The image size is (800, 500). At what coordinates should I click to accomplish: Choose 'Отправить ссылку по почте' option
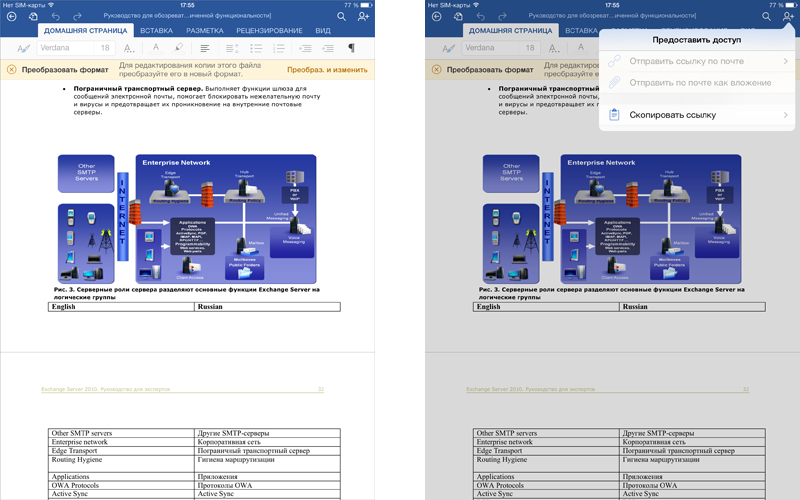[697, 61]
